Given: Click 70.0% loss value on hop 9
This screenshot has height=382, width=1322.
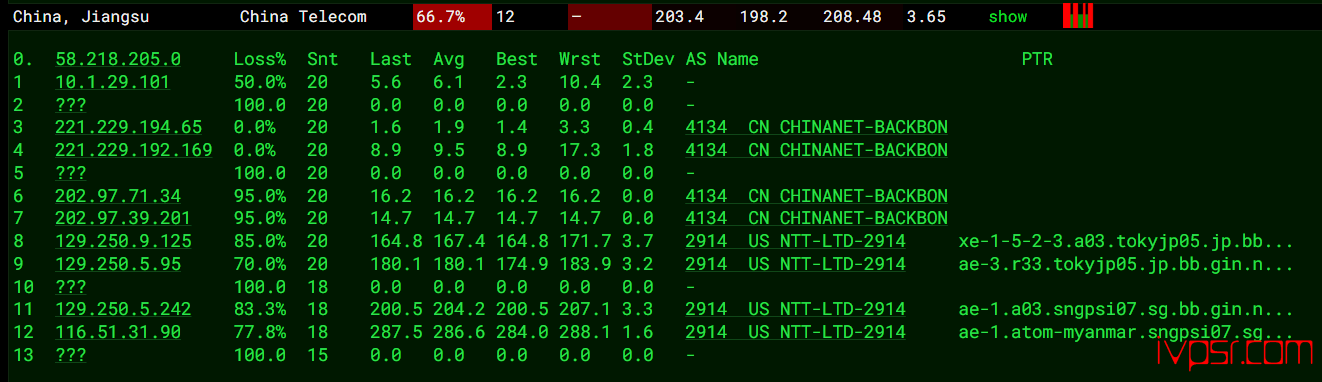Looking at the screenshot, I should (259, 264).
